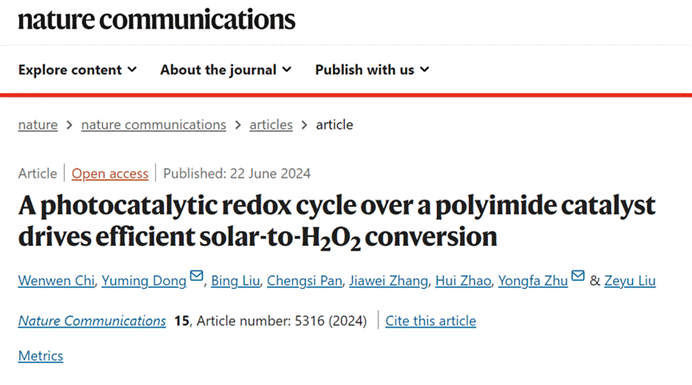Open nature communications breadcrumb link
This screenshot has height=385, width=692.
(154, 125)
